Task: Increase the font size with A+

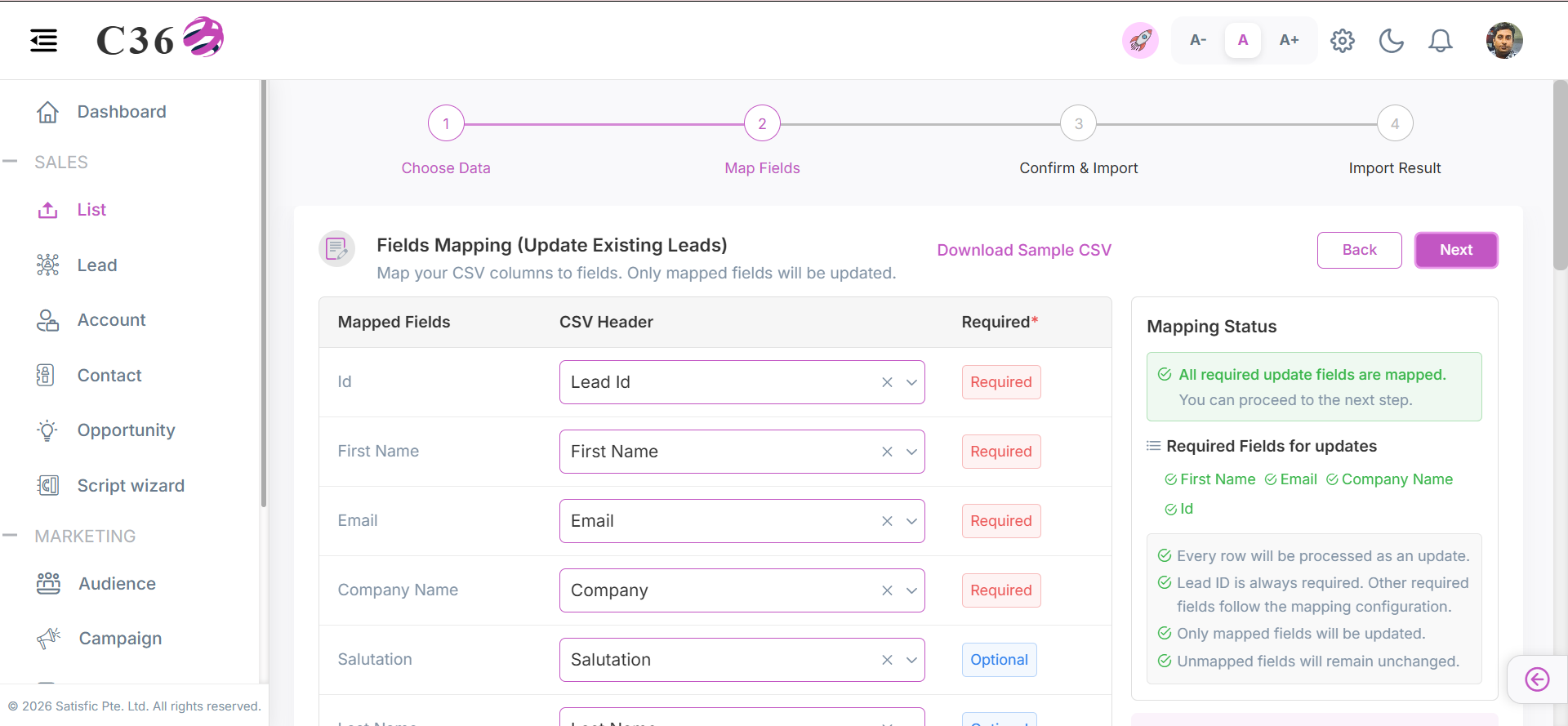Action: point(1289,40)
